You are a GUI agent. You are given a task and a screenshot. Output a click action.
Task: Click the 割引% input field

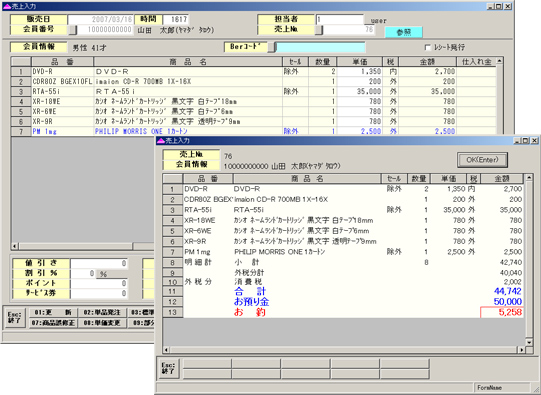(83, 274)
